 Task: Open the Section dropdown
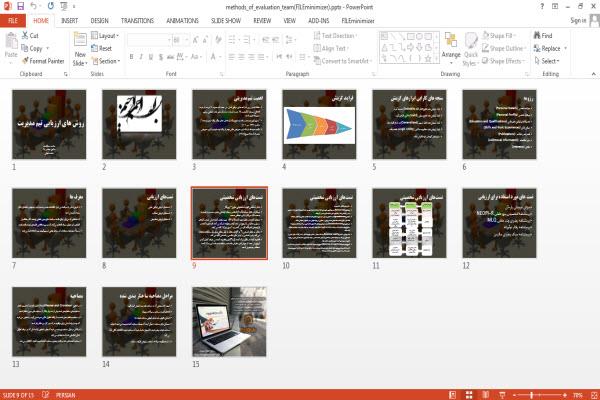pos(106,61)
